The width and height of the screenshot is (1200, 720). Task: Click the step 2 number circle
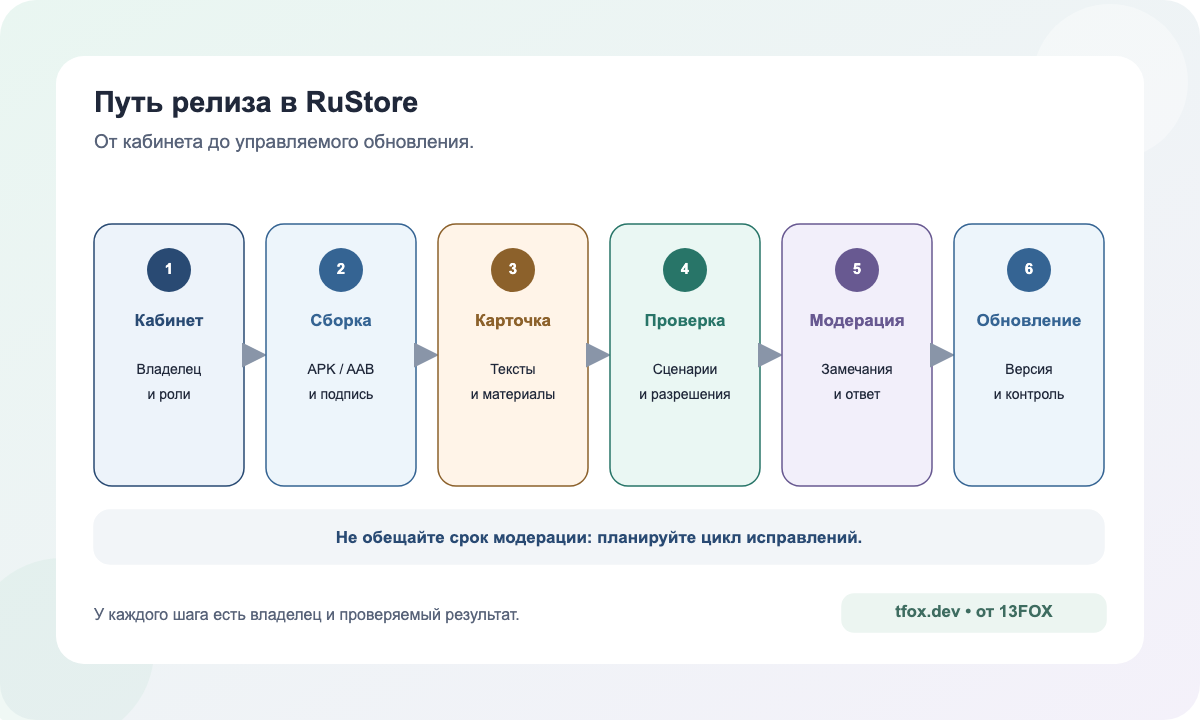tap(341, 269)
